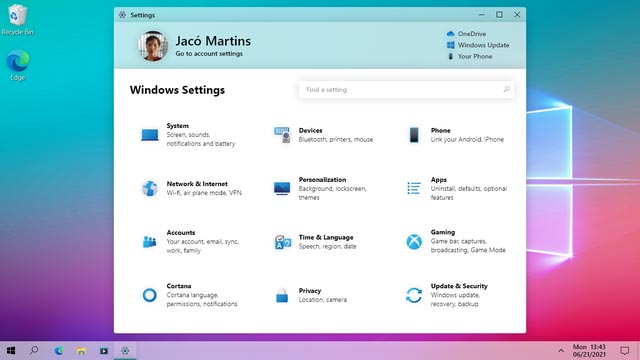Open the Update & Security title
Viewport: 640px width, 360px height.
[x=459, y=286]
